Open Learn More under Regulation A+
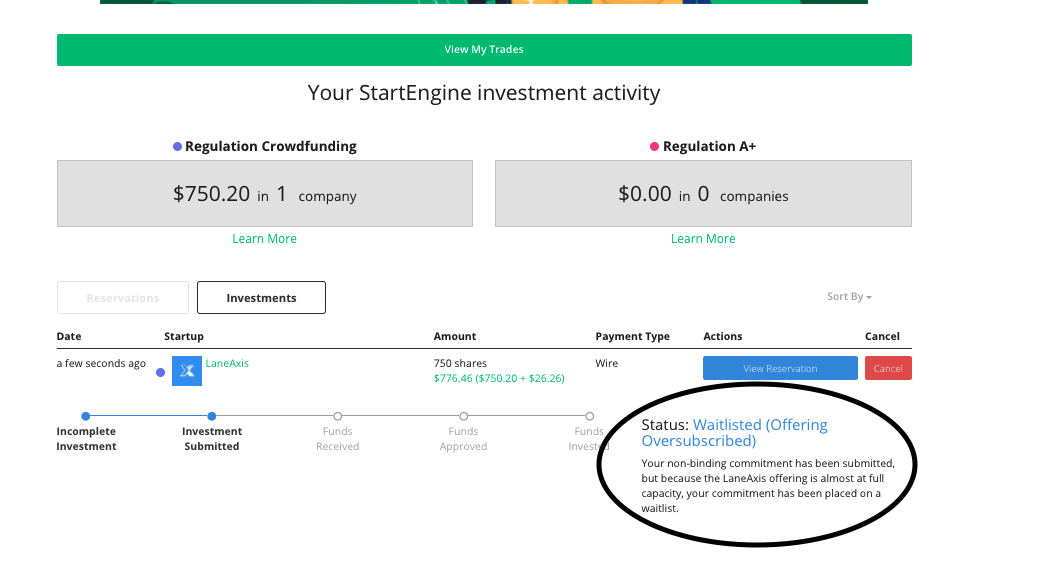The width and height of the screenshot is (1064, 581). click(703, 239)
